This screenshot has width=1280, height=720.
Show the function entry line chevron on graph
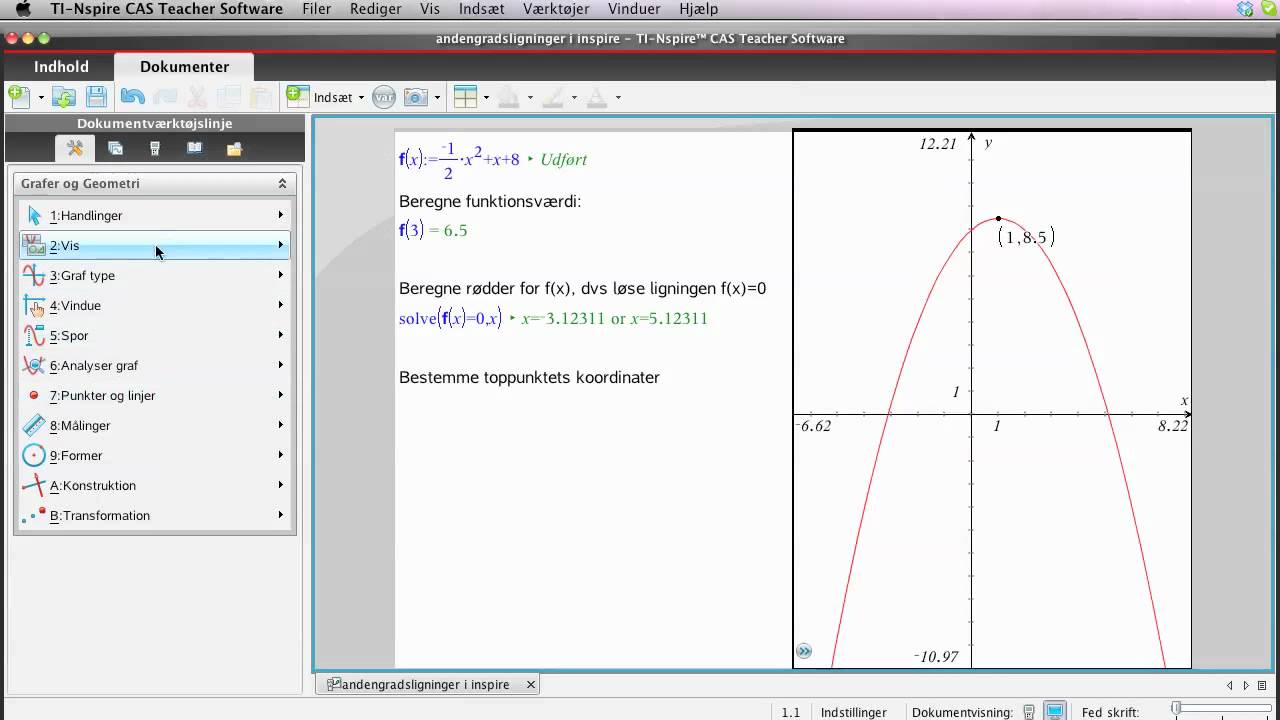pyautogui.click(x=804, y=652)
